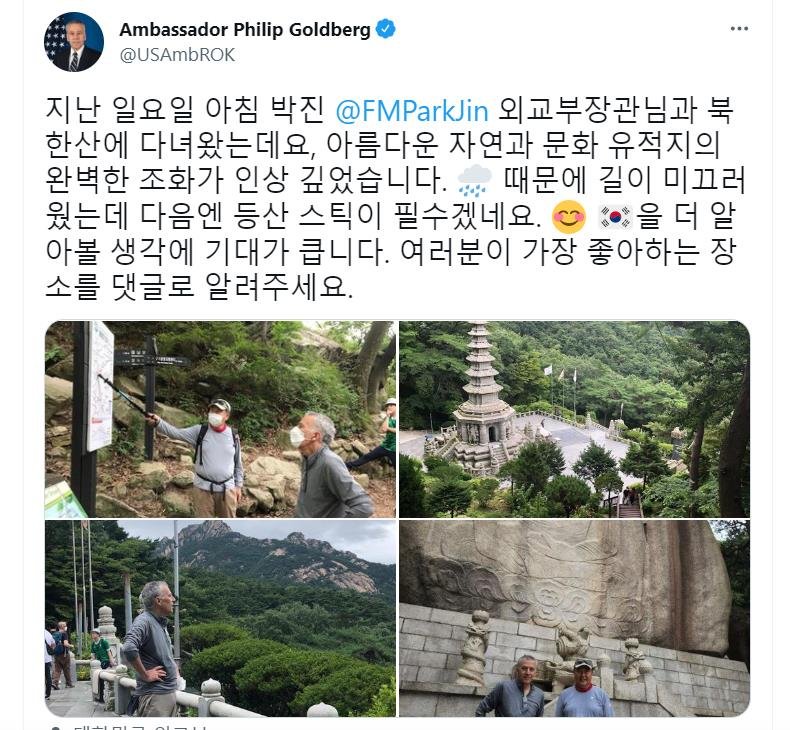Image resolution: width=790 pixels, height=730 pixels.
Task: Click the tagged account text below photos
Action: click(140, 727)
